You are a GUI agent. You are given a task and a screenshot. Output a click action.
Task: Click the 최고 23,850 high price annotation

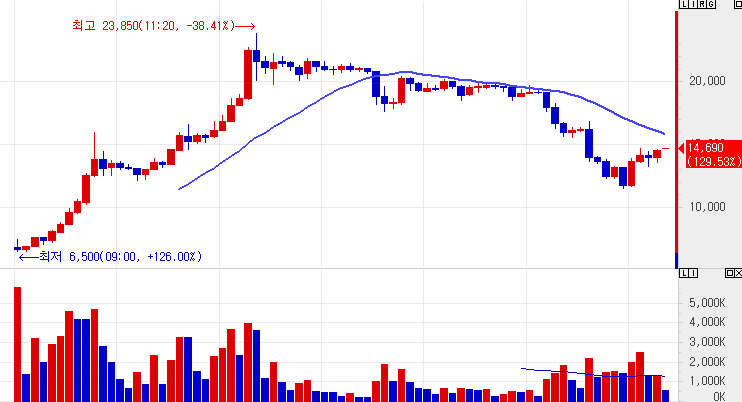click(x=163, y=26)
